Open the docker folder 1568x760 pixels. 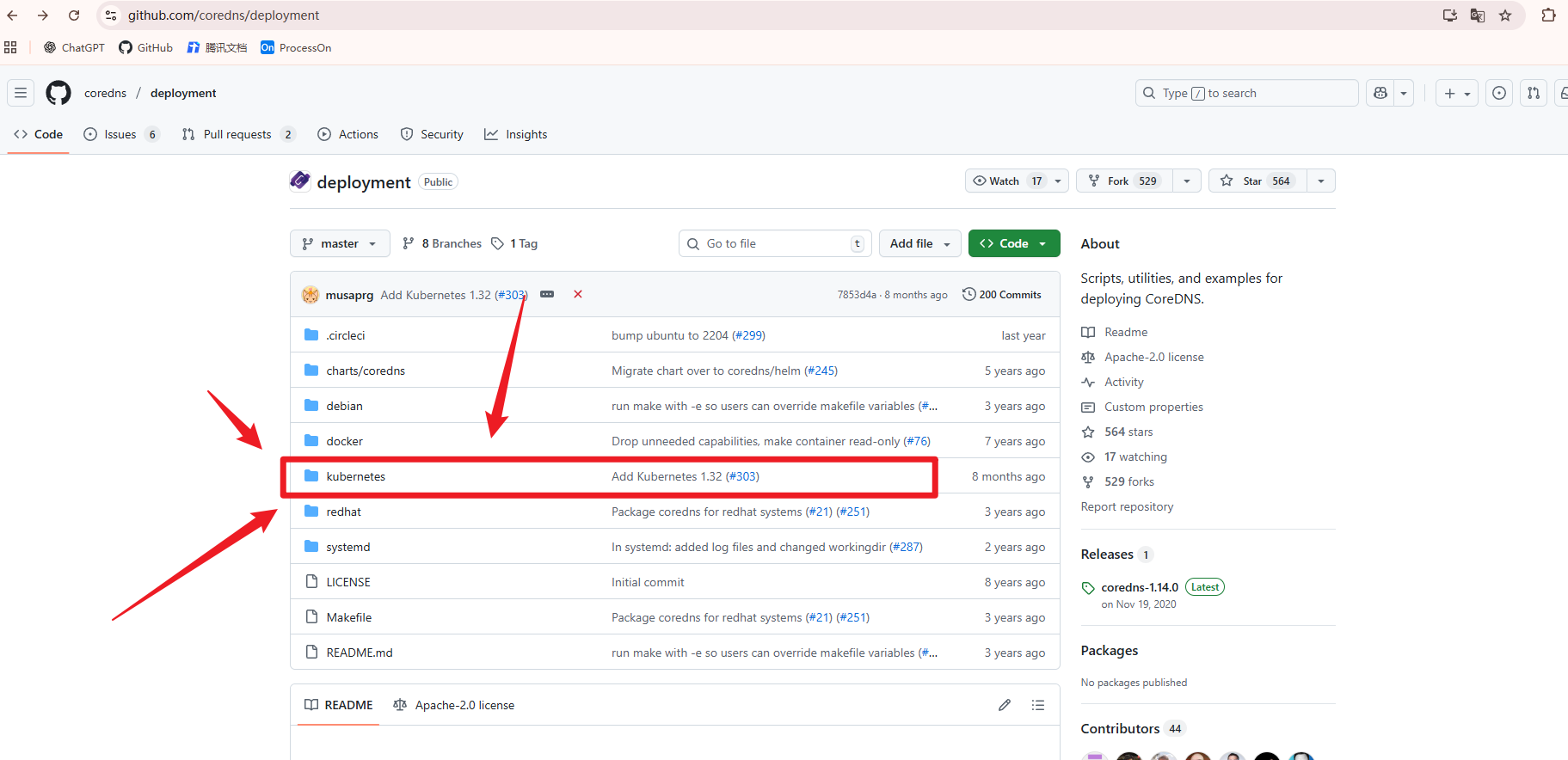coord(344,441)
